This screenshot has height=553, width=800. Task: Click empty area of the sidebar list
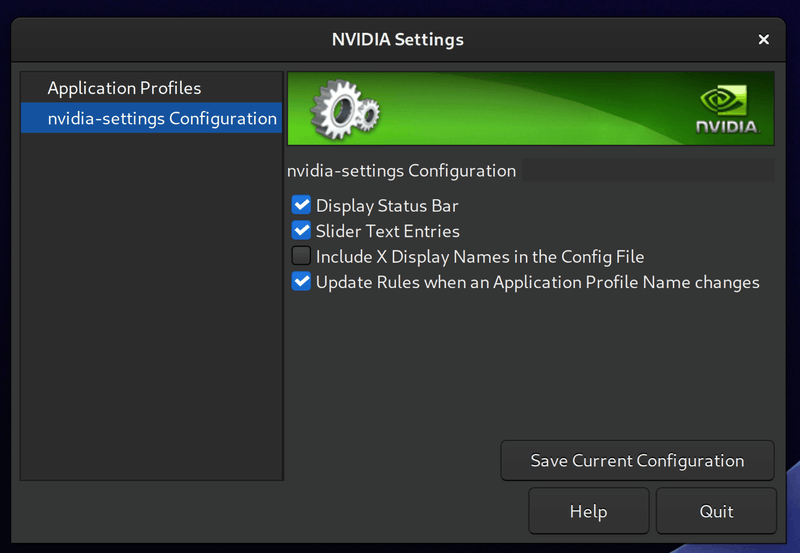click(x=152, y=306)
